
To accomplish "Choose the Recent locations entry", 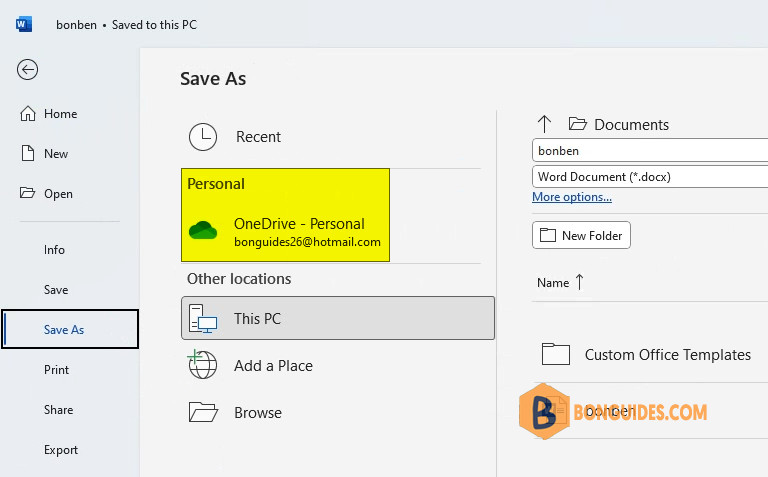I will pos(338,137).
